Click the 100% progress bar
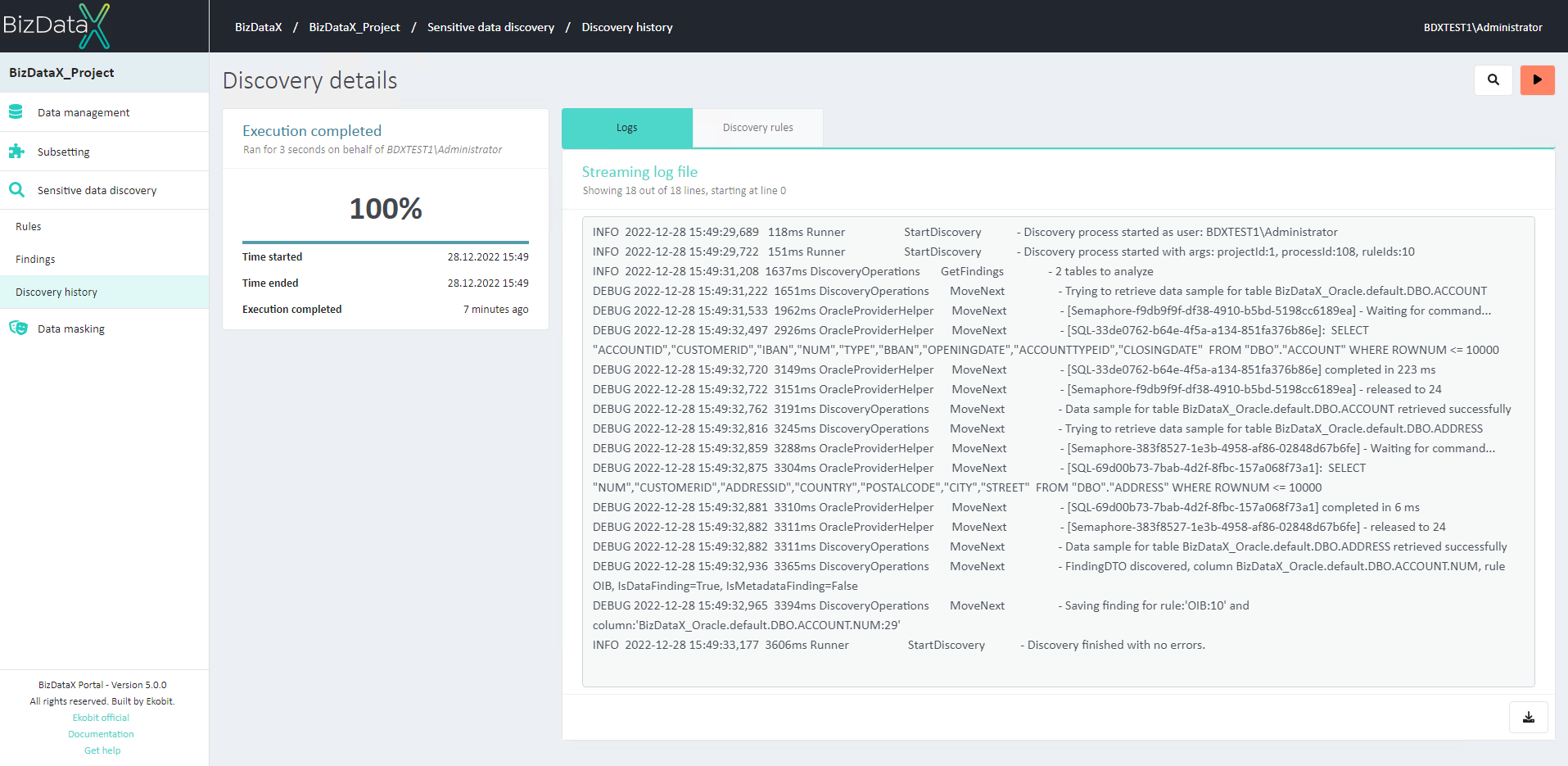 (x=386, y=242)
